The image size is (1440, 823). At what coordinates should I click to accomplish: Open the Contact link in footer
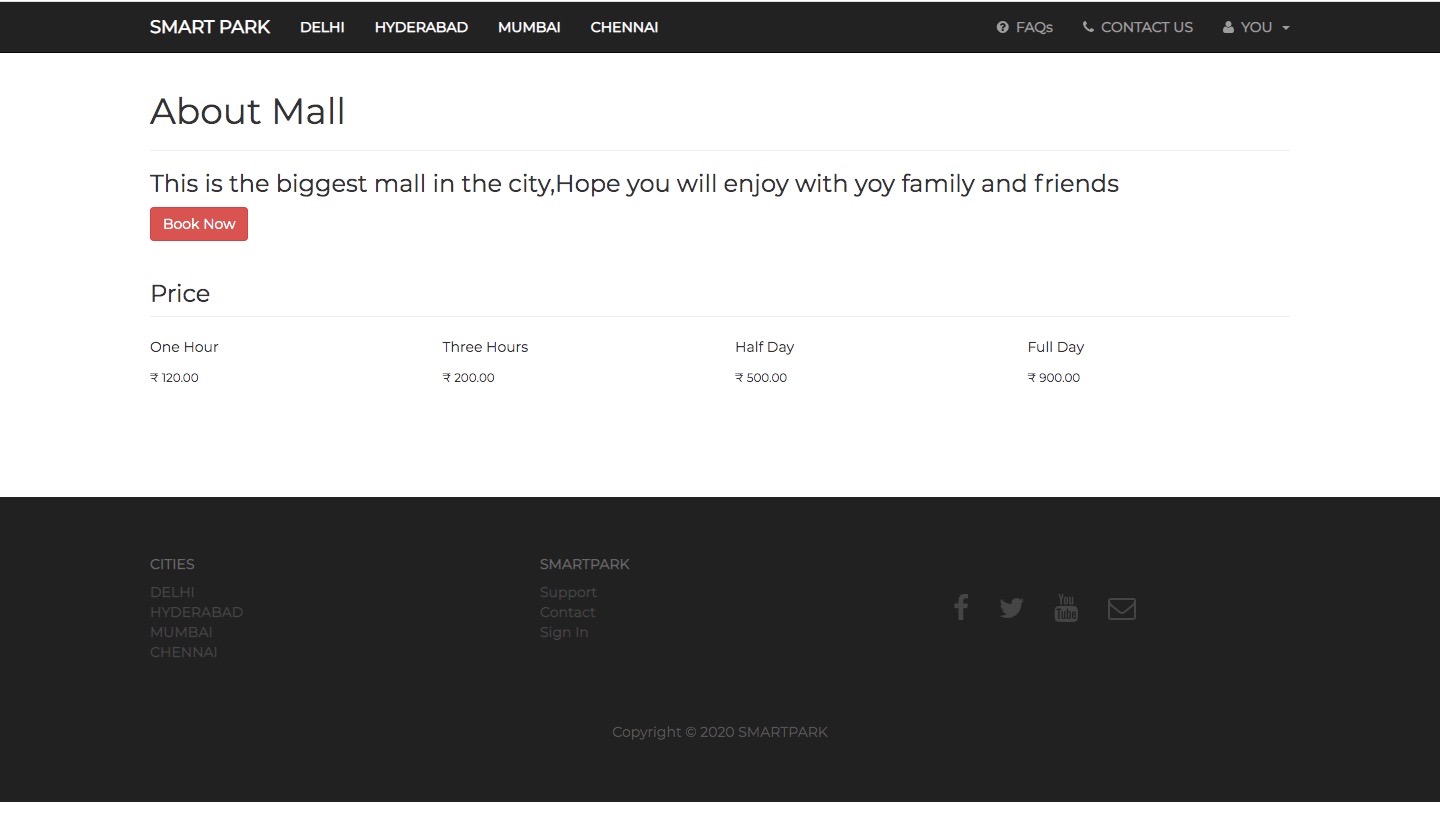[x=567, y=612]
